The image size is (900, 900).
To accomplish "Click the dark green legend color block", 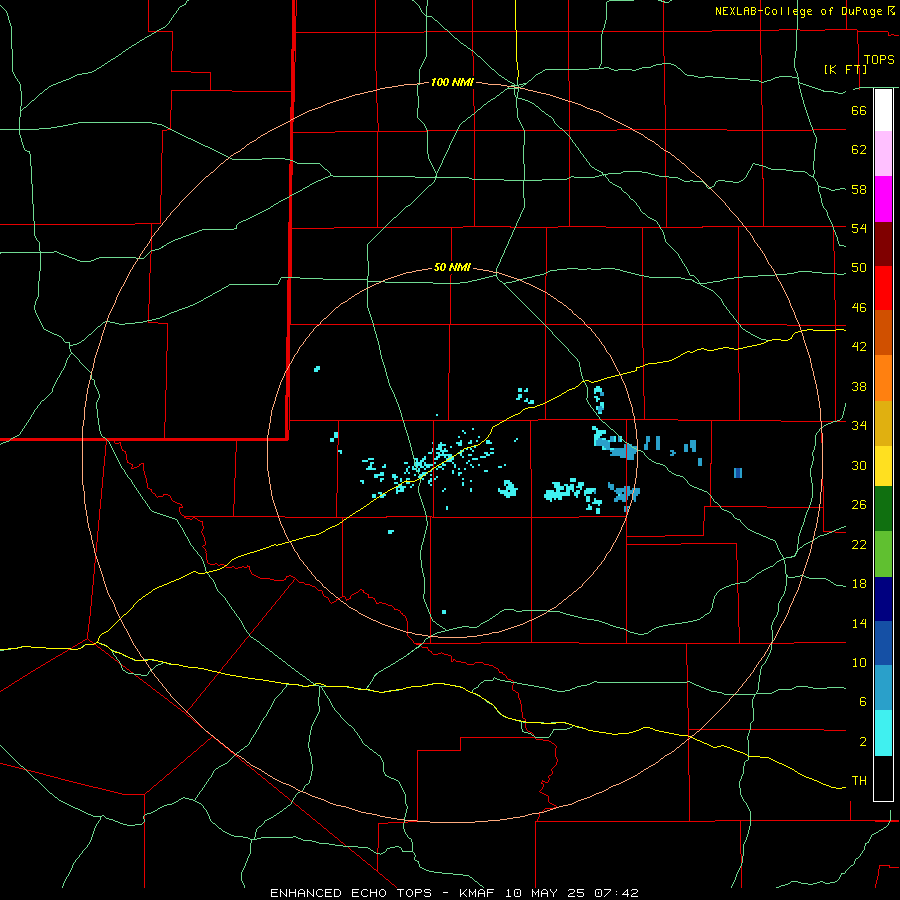I will 883,509.
